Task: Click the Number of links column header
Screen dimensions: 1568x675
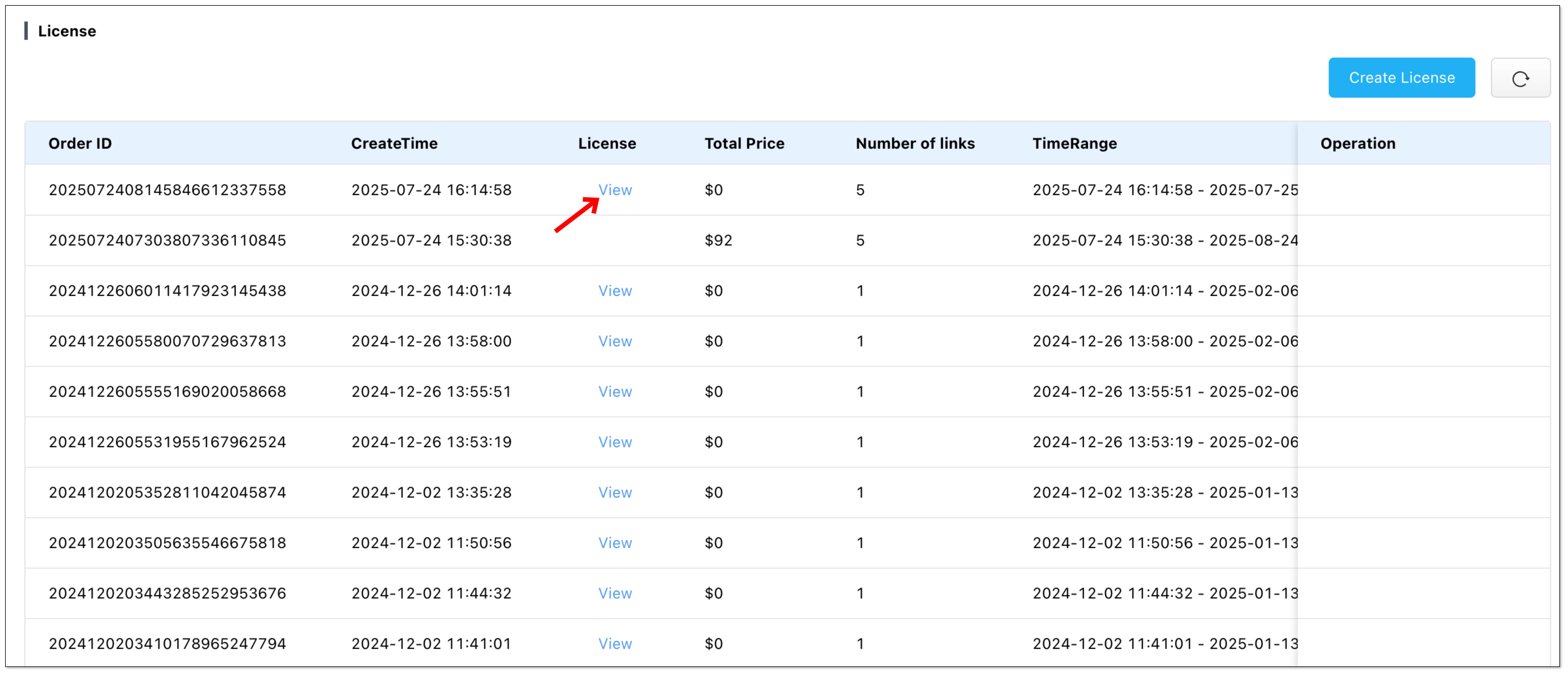Action: tap(914, 144)
